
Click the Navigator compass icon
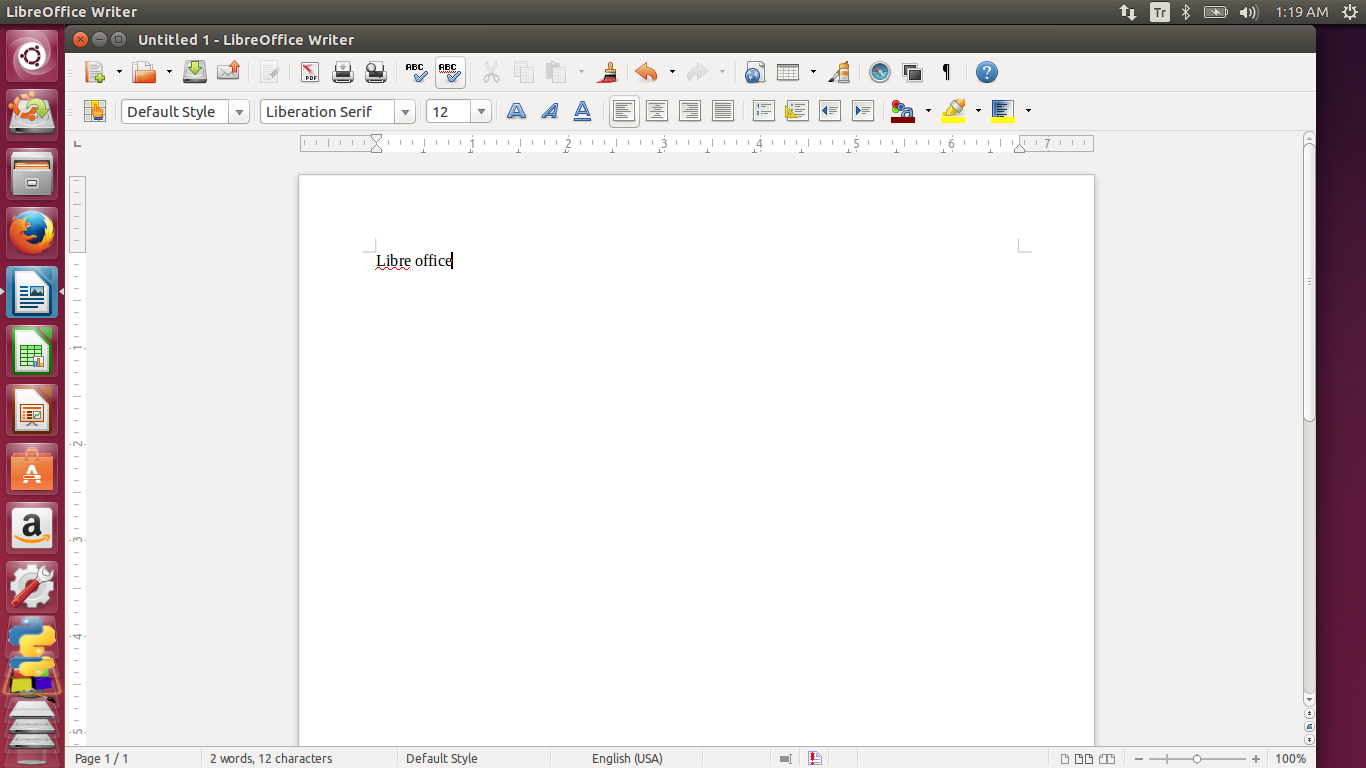point(880,72)
